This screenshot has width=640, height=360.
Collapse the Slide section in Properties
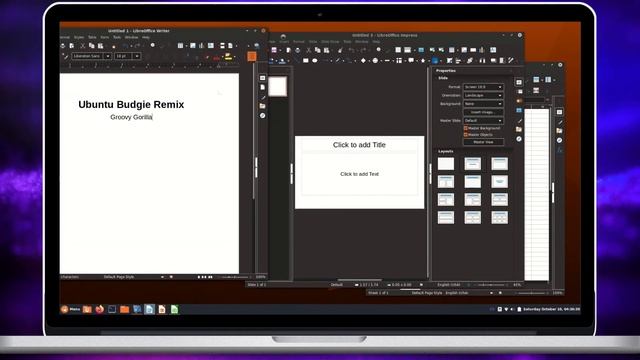442,78
